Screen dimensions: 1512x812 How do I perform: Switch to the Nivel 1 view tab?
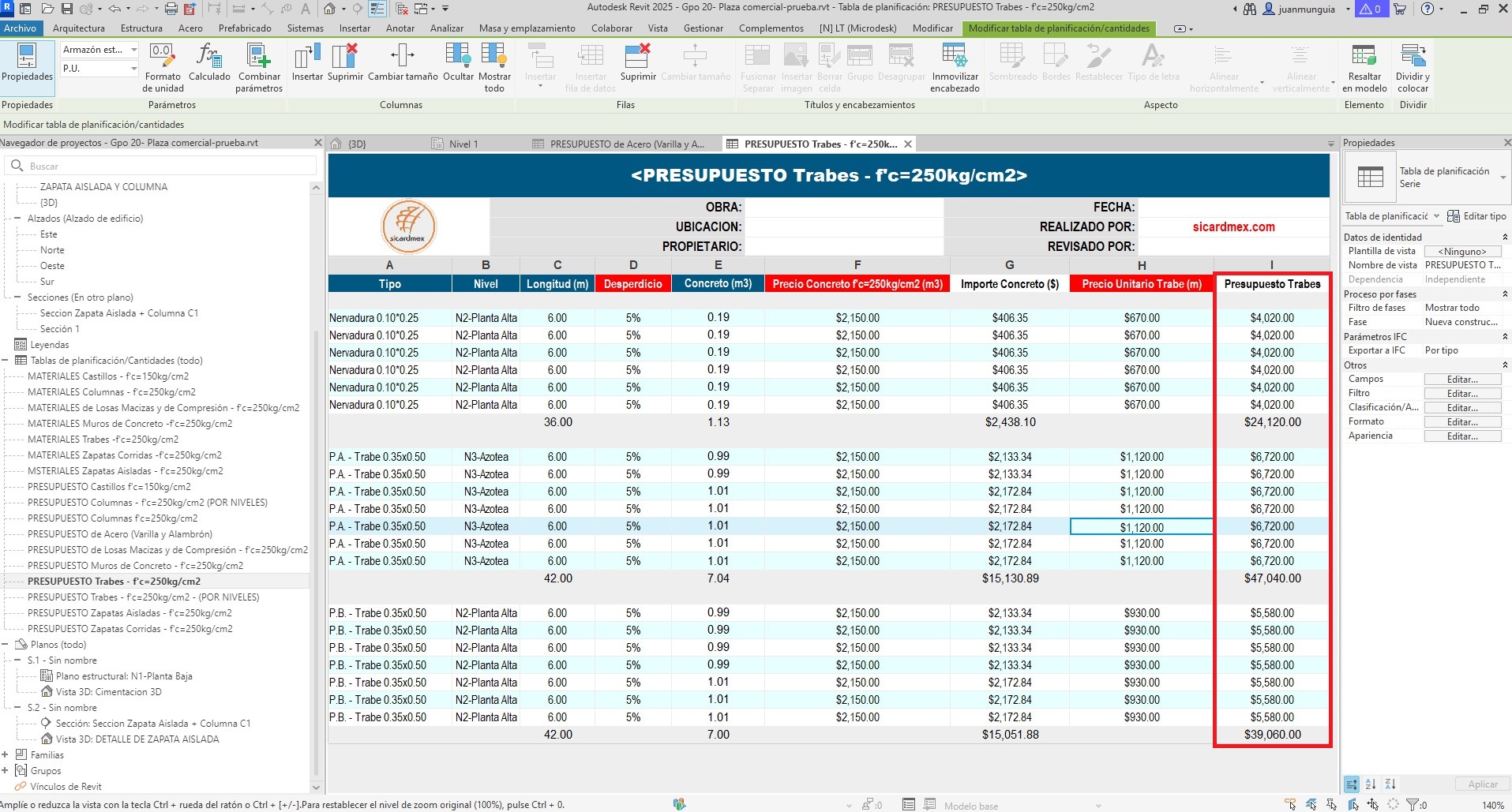(x=463, y=144)
